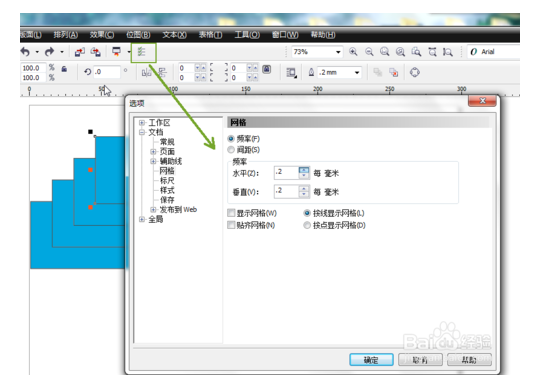Select 按线显示网格(L) radio option

pyautogui.click(x=307, y=213)
